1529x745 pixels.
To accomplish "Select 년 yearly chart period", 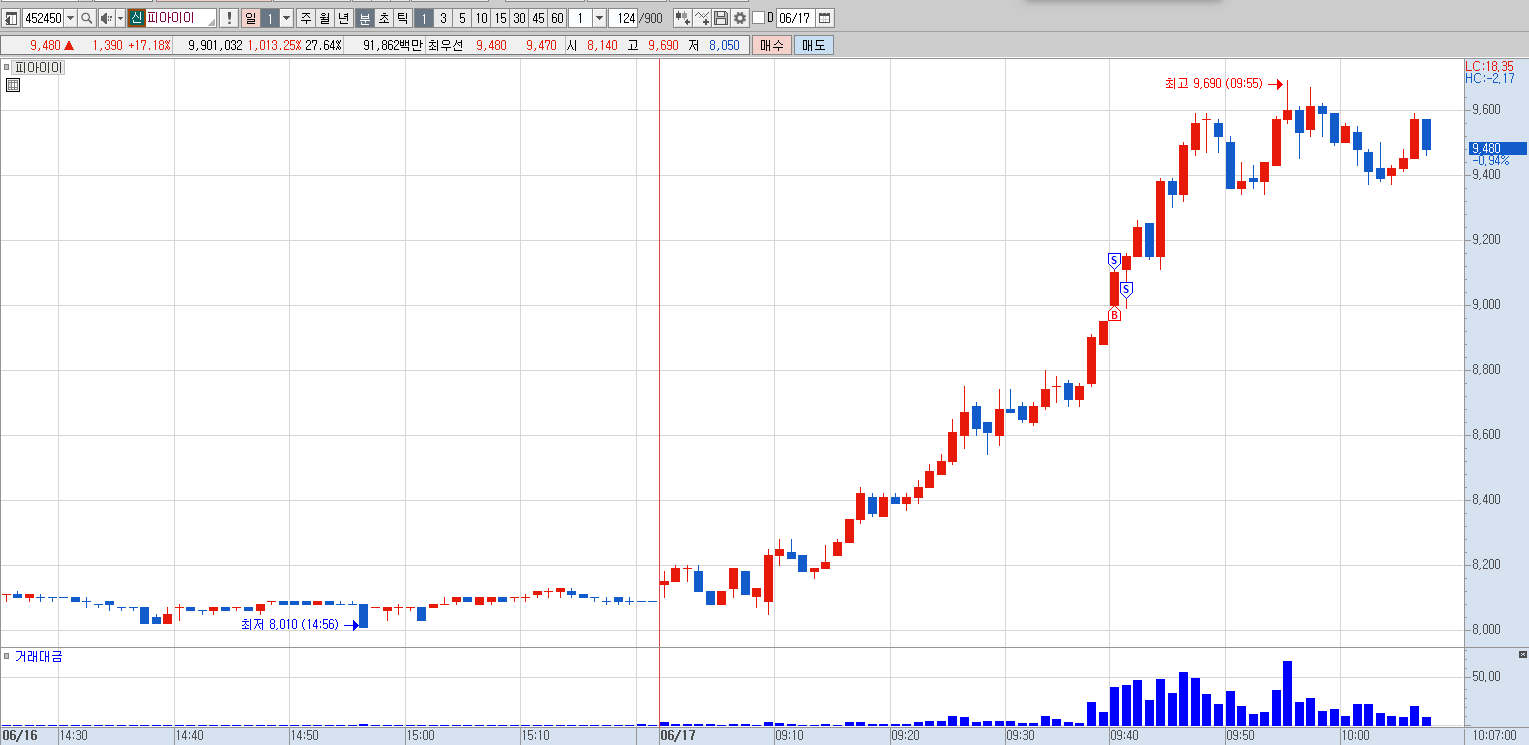I will tap(343, 18).
